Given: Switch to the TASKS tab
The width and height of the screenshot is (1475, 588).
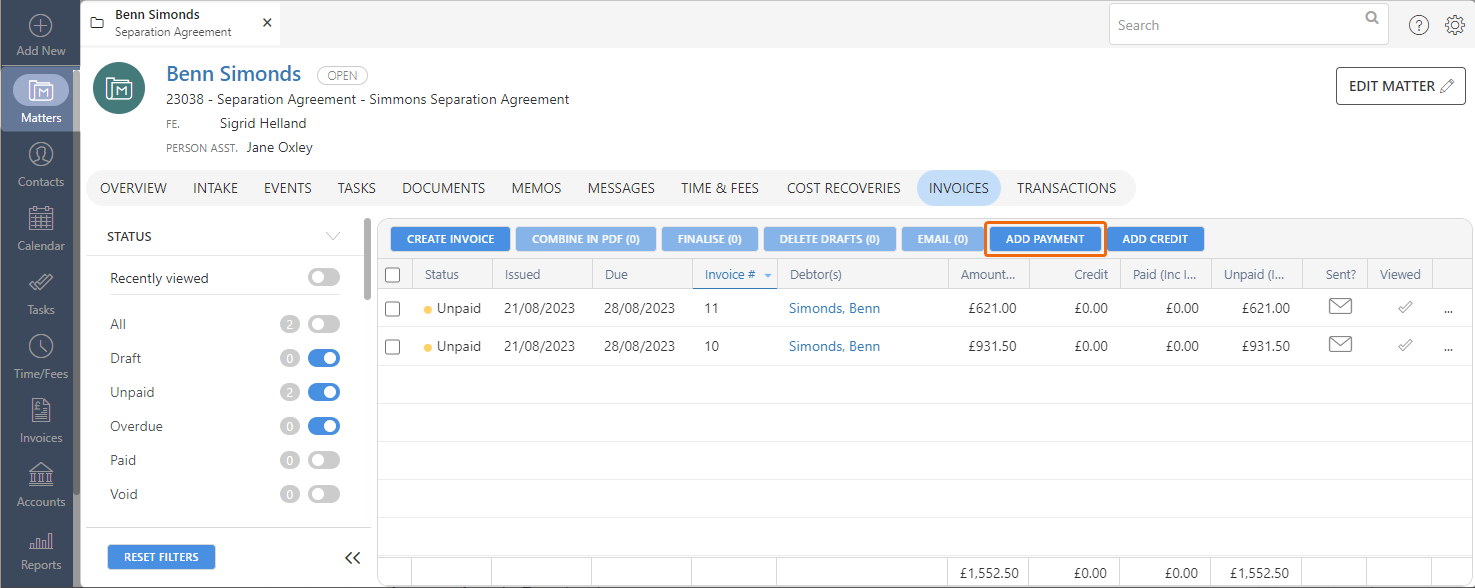Looking at the screenshot, I should point(357,188).
